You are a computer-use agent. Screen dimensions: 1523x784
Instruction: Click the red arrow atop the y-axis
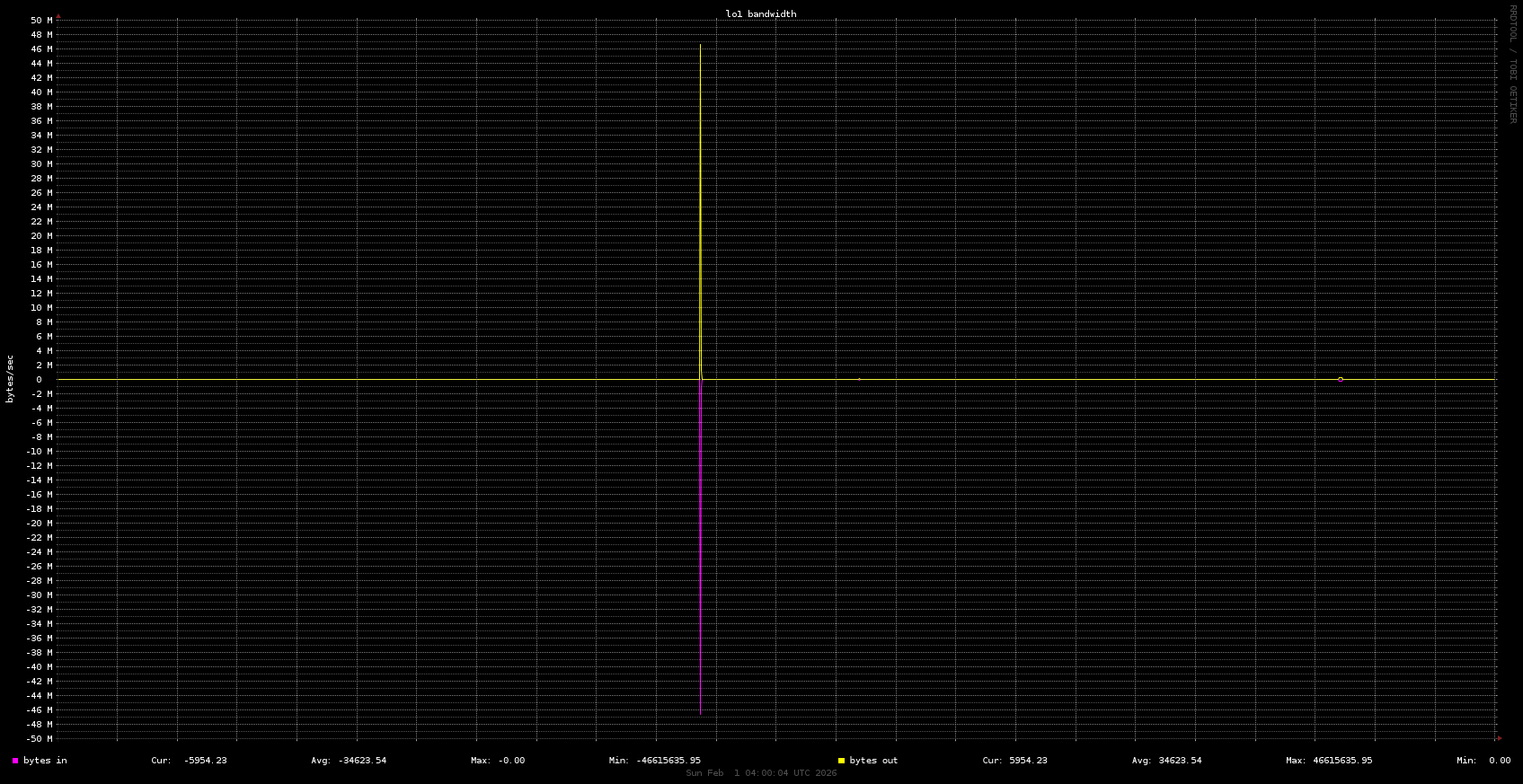[58, 16]
